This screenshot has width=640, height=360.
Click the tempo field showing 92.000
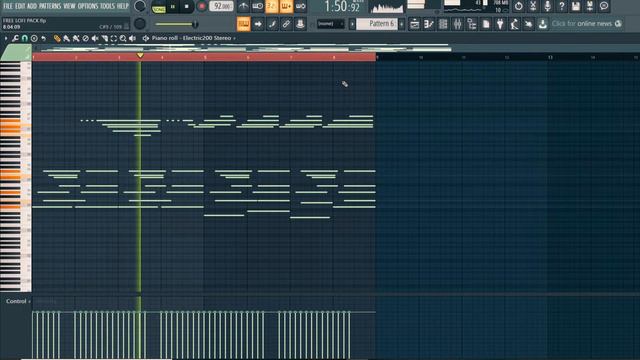[x=222, y=6]
